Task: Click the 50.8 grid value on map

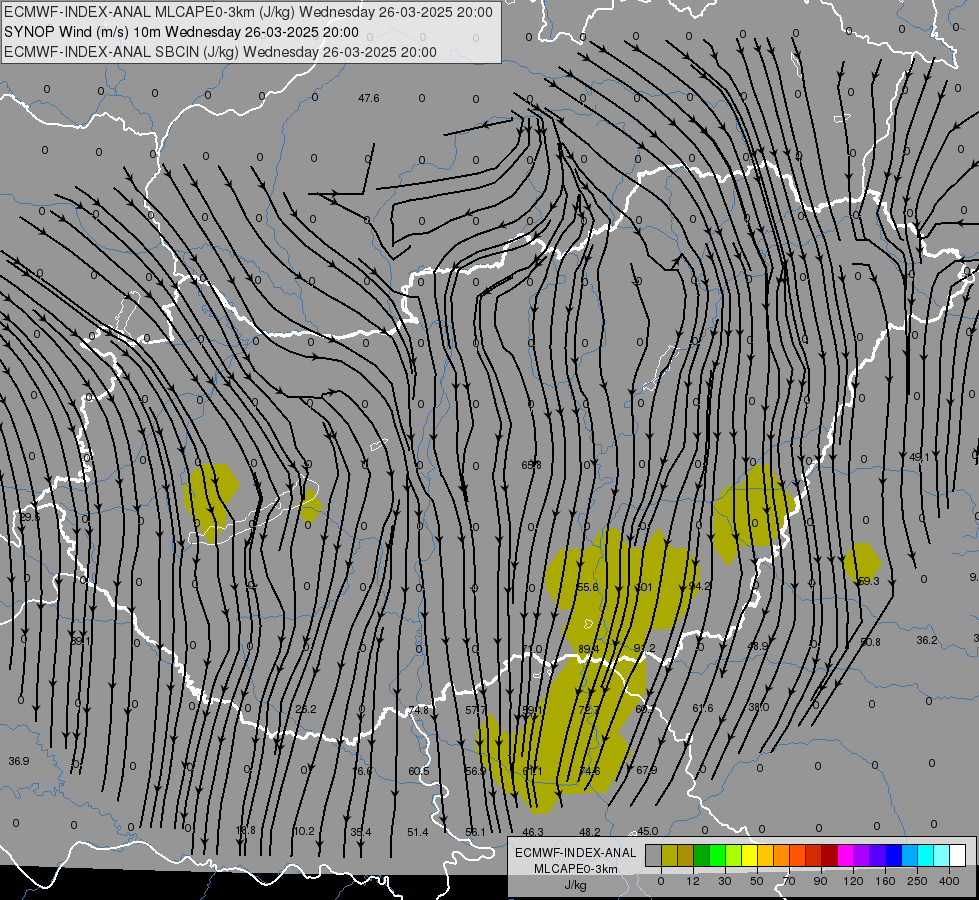Action: [x=870, y=642]
